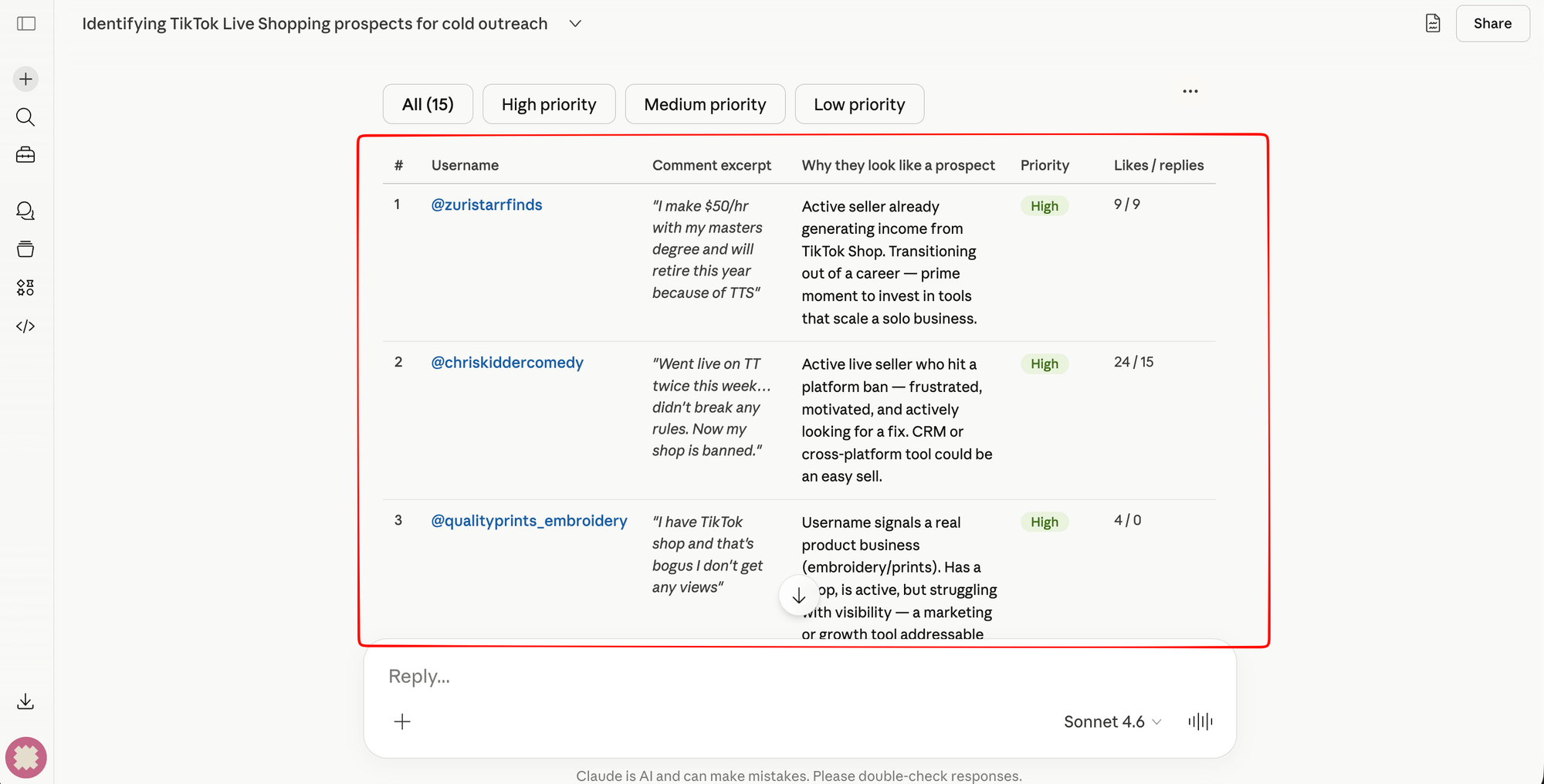Viewport: 1544px width, 784px height.
Task: Filter the list by Medium priority
Action: [x=705, y=103]
